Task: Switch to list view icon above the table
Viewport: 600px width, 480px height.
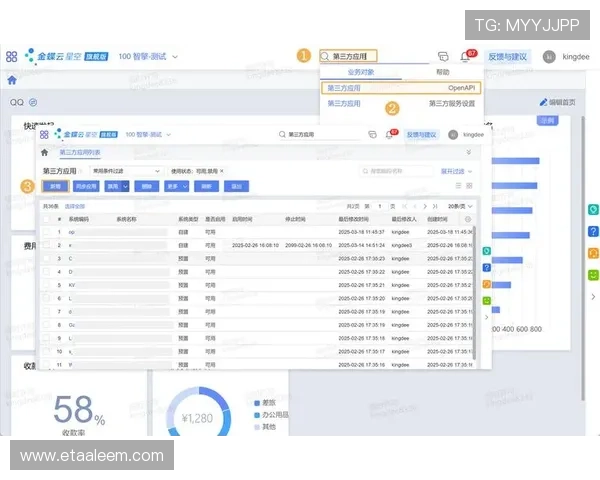Action: [458, 186]
